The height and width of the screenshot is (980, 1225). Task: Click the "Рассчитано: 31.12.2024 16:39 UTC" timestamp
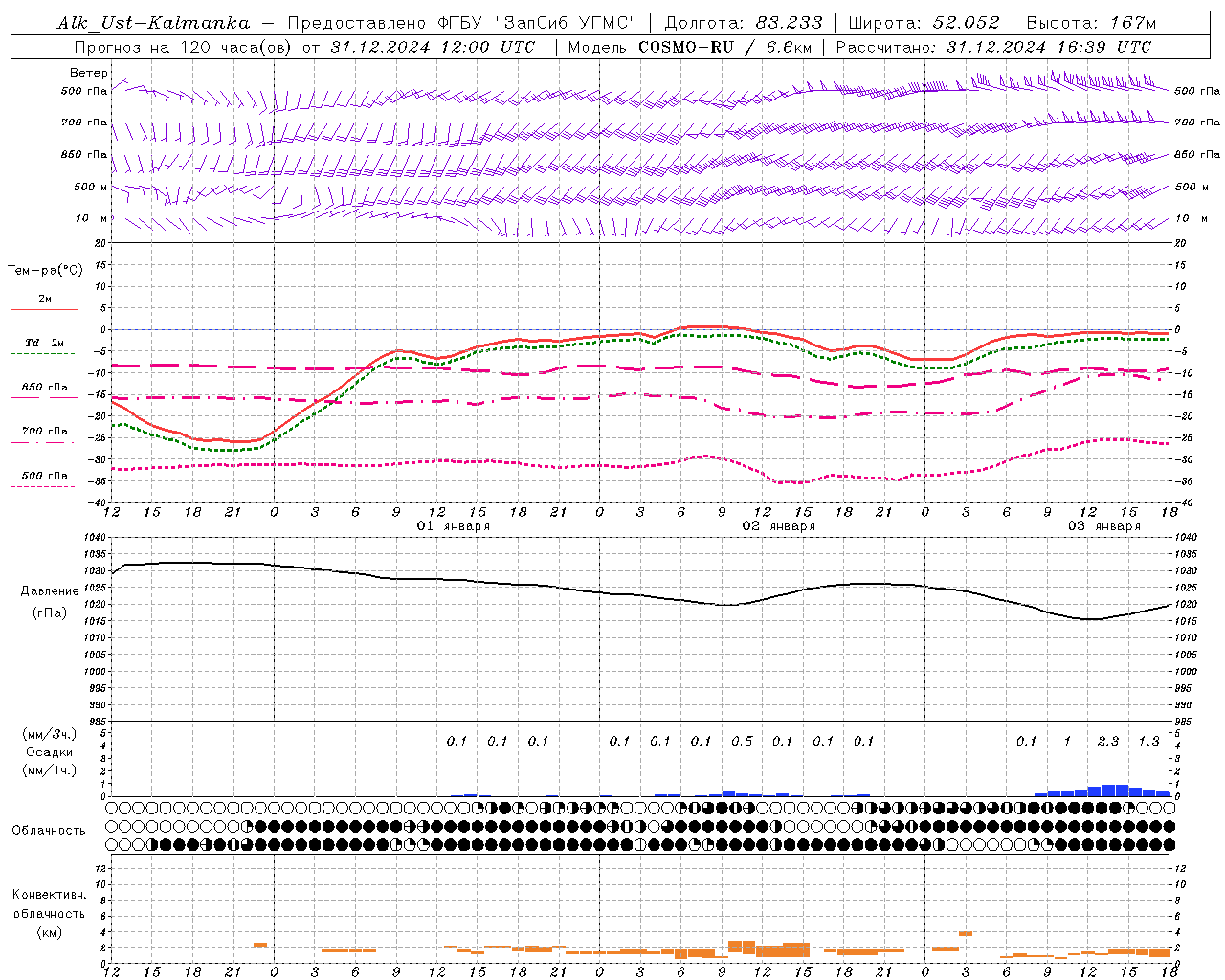[x=993, y=47]
